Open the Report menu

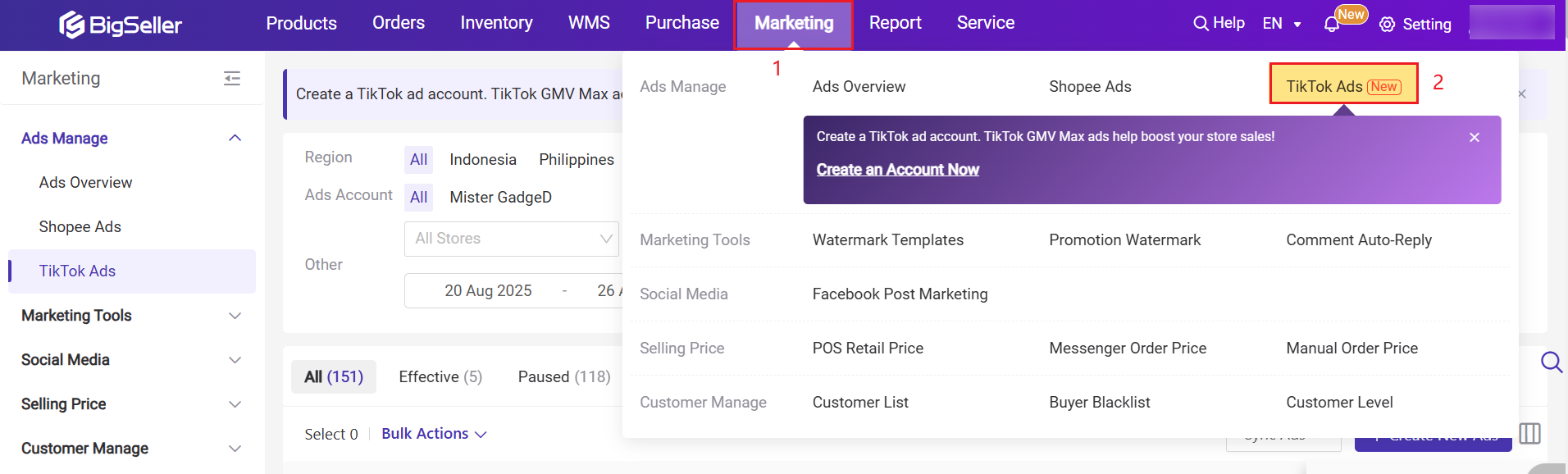895,23
